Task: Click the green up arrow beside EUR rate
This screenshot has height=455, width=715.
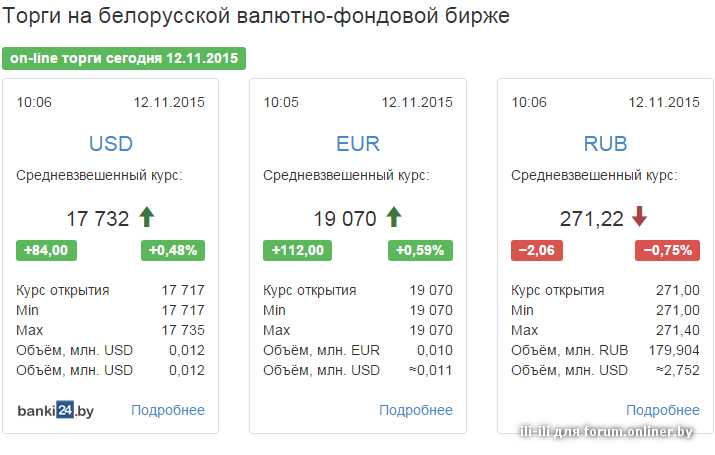Action: pos(394,217)
